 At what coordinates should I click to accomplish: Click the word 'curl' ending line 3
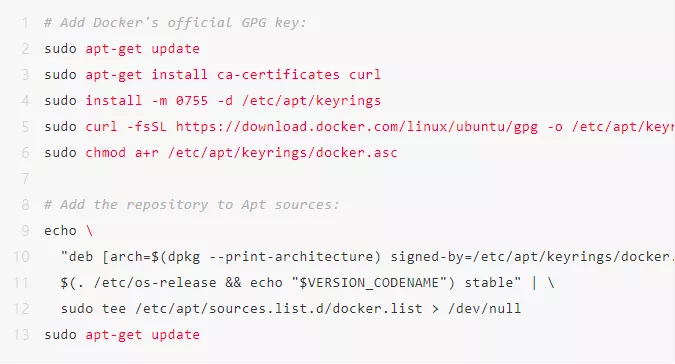coord(365,74)
